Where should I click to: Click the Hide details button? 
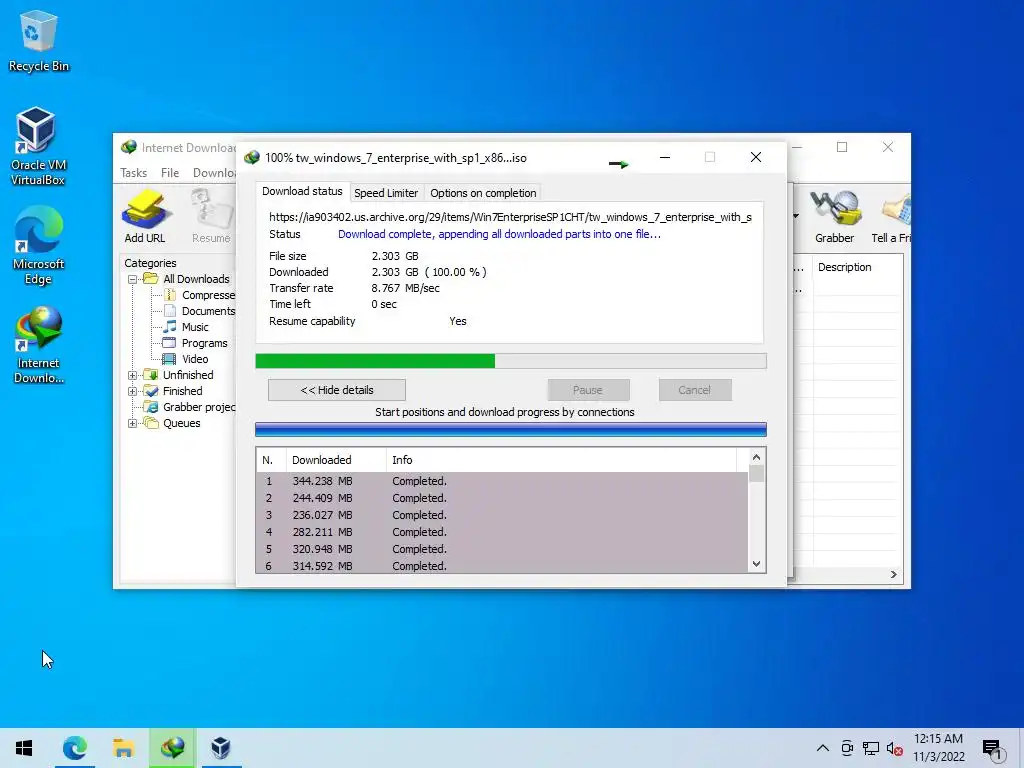click(x=337, y=390)
